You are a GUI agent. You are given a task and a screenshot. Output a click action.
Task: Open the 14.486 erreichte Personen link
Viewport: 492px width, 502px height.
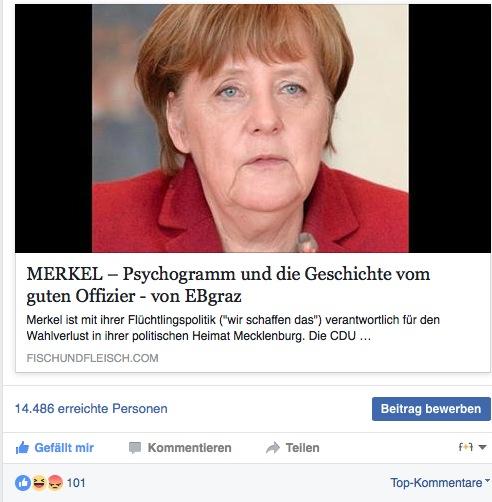pyautogui.click(x=91, y=409)
